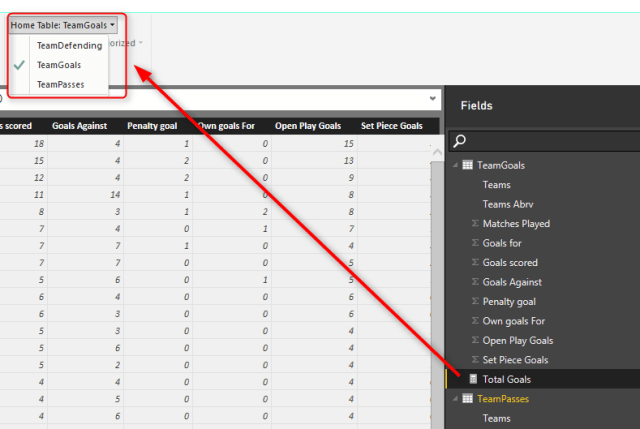Screen dimensions: 640x429
Task: Click the Open Play Goals column header
Action: 308,126
